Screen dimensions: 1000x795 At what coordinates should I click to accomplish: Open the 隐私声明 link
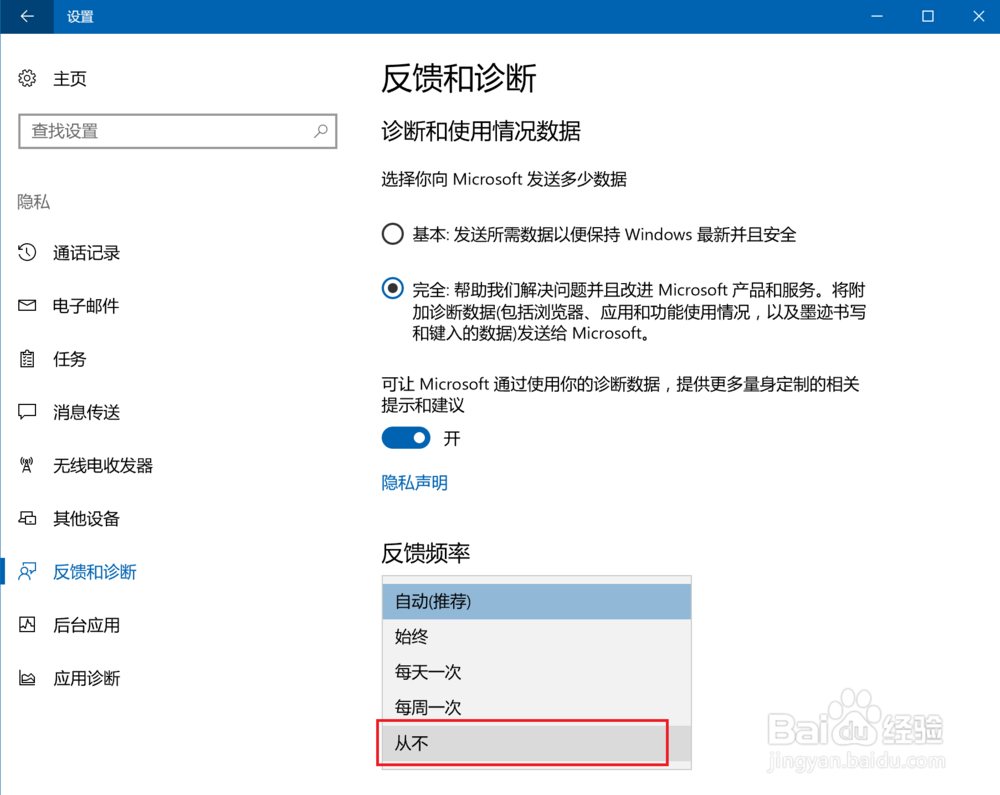click(415, 483)
